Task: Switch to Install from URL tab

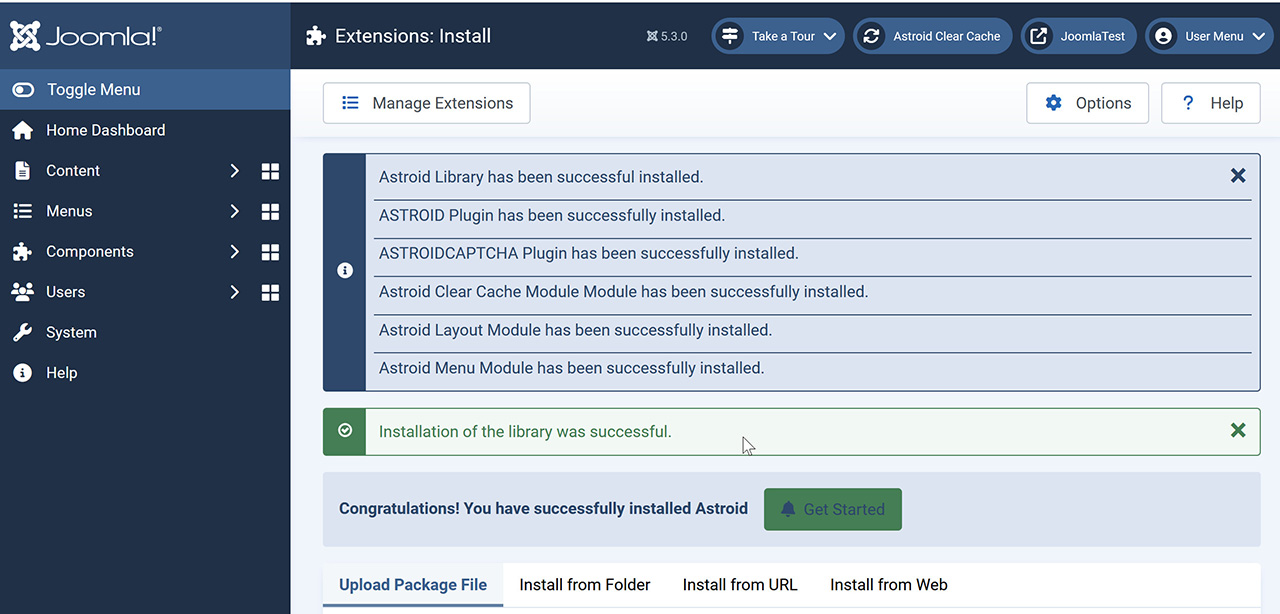Action: point(740,585)
